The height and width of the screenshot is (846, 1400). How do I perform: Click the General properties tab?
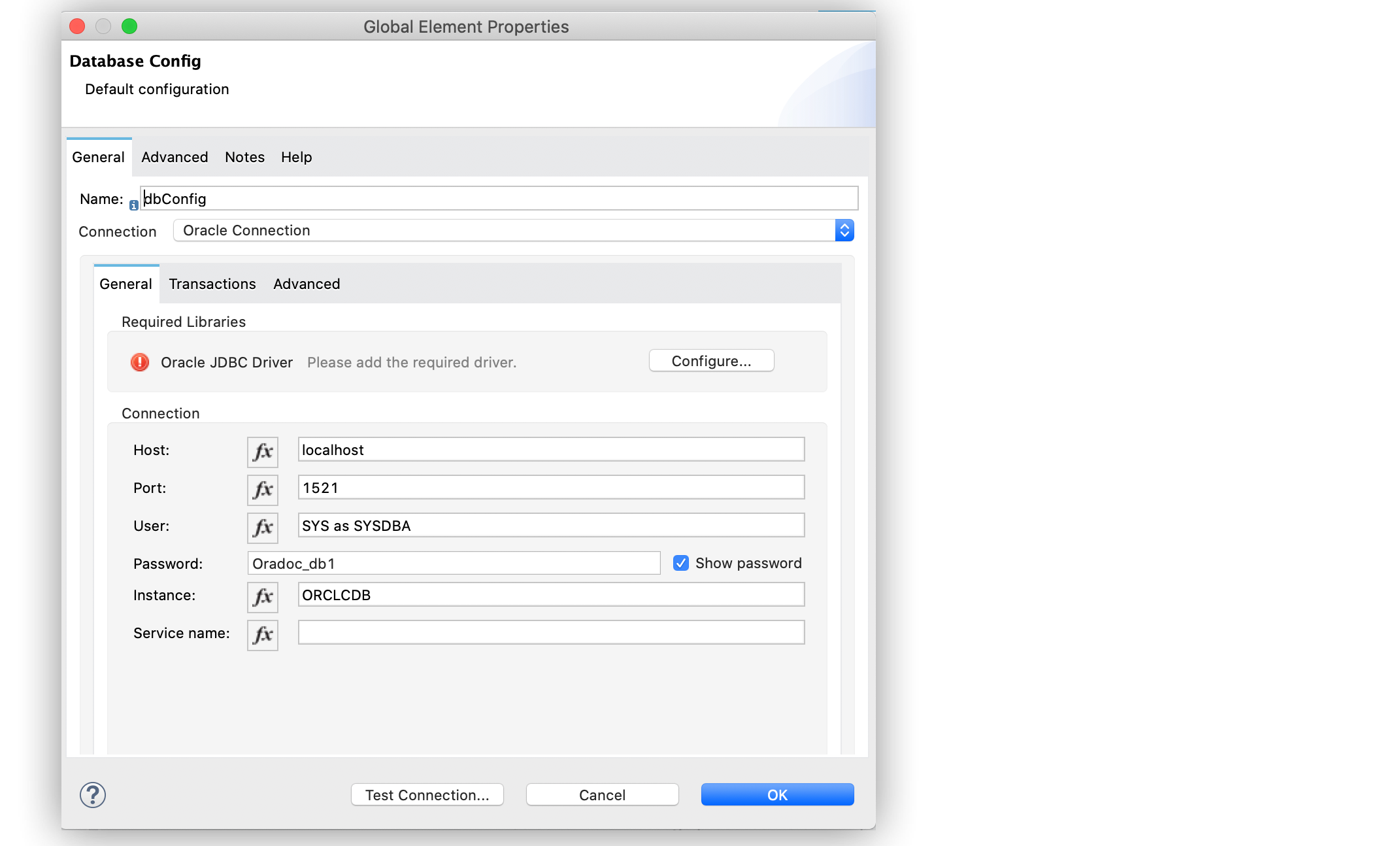(x=98, y=157)
